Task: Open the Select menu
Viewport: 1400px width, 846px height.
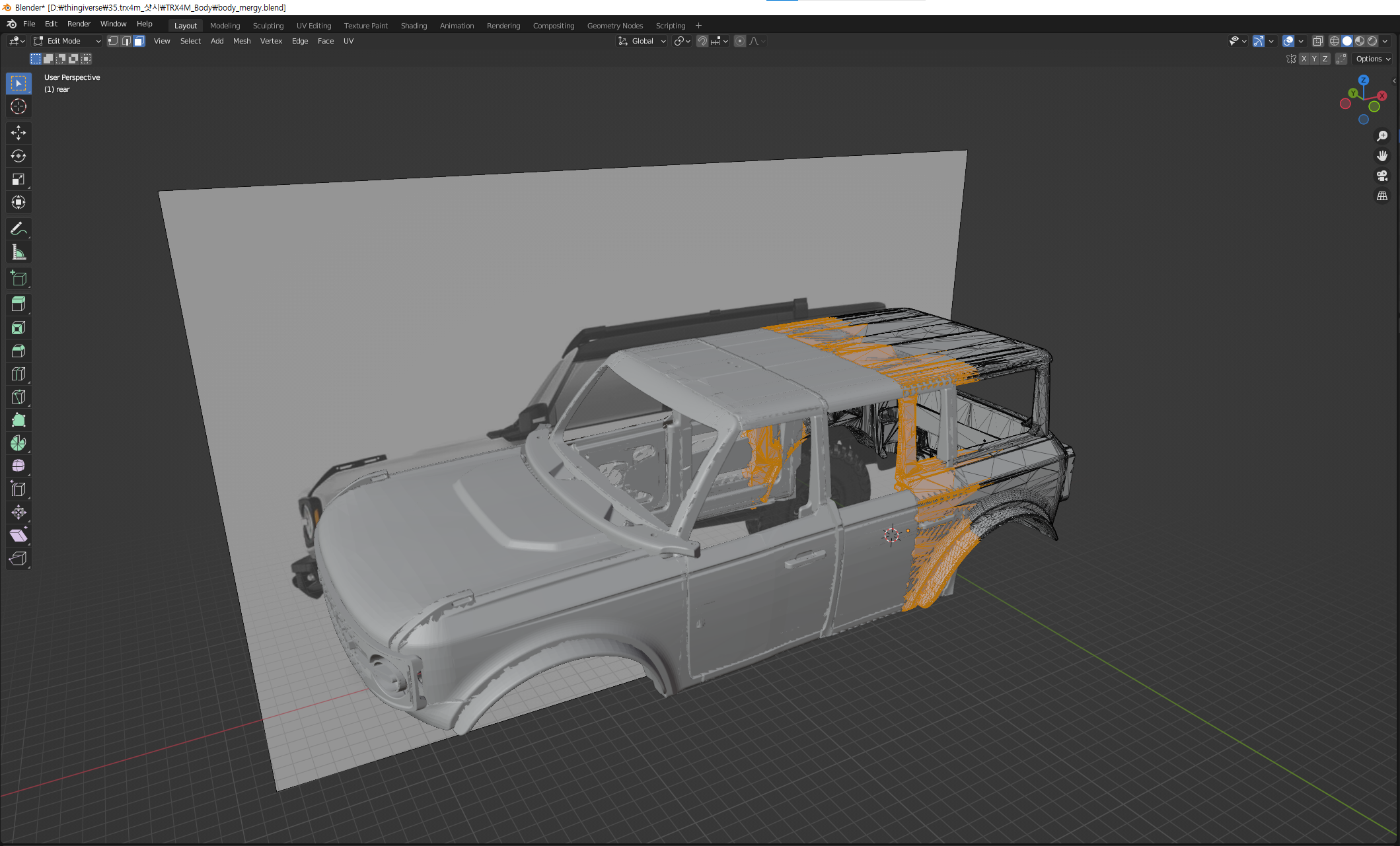Action: pos(190,41)
